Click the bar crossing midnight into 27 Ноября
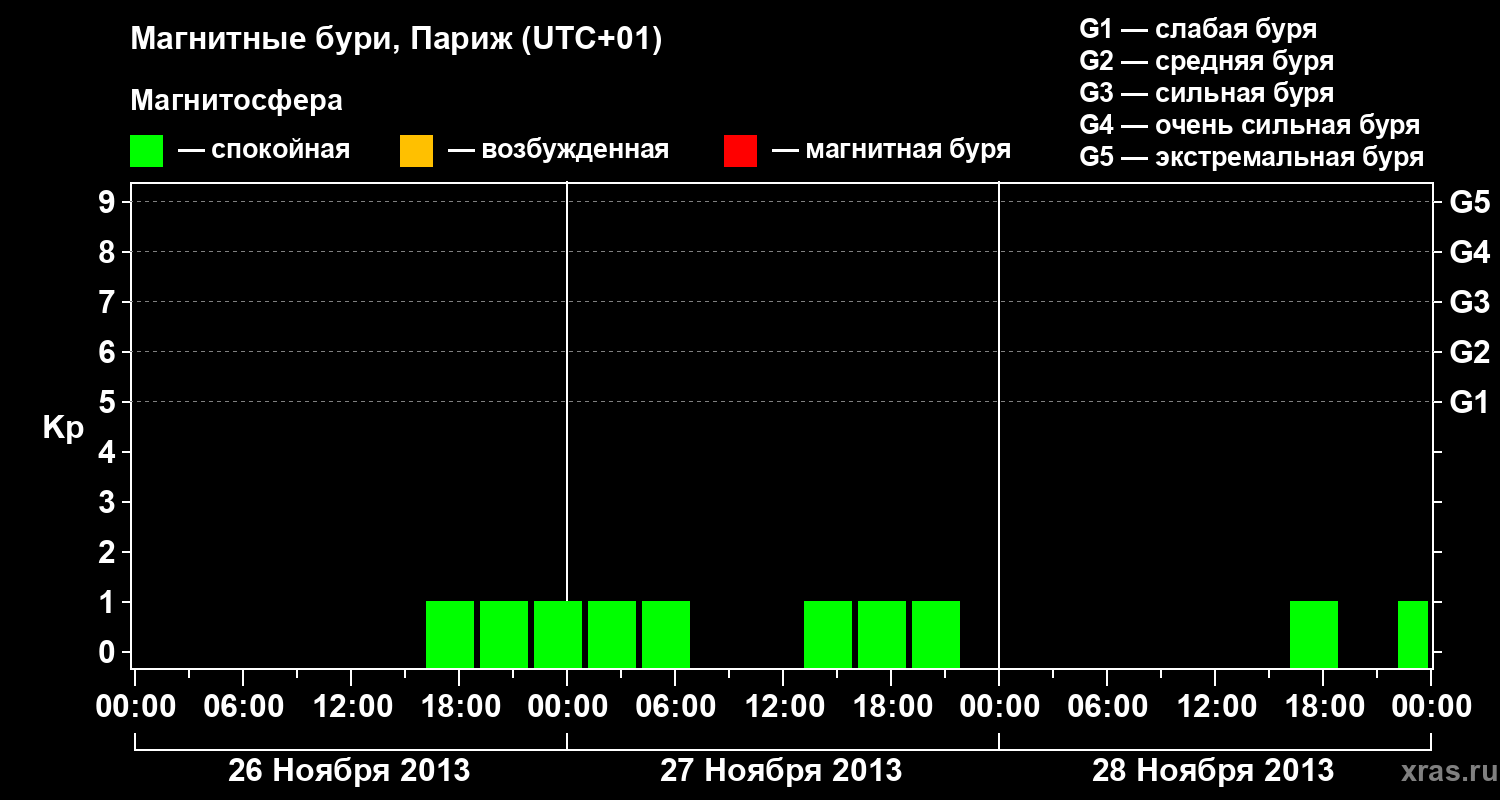 [x=558, y=634]
